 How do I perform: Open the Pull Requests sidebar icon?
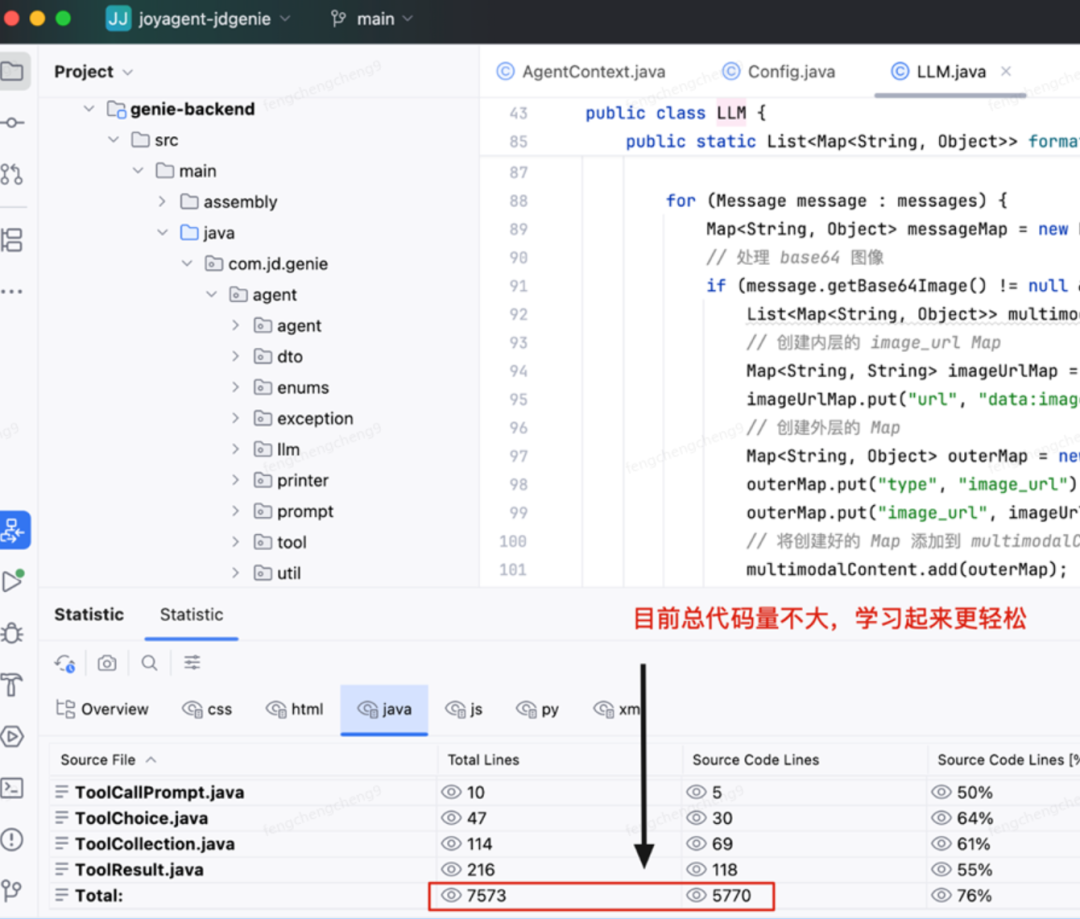point(12,174)
